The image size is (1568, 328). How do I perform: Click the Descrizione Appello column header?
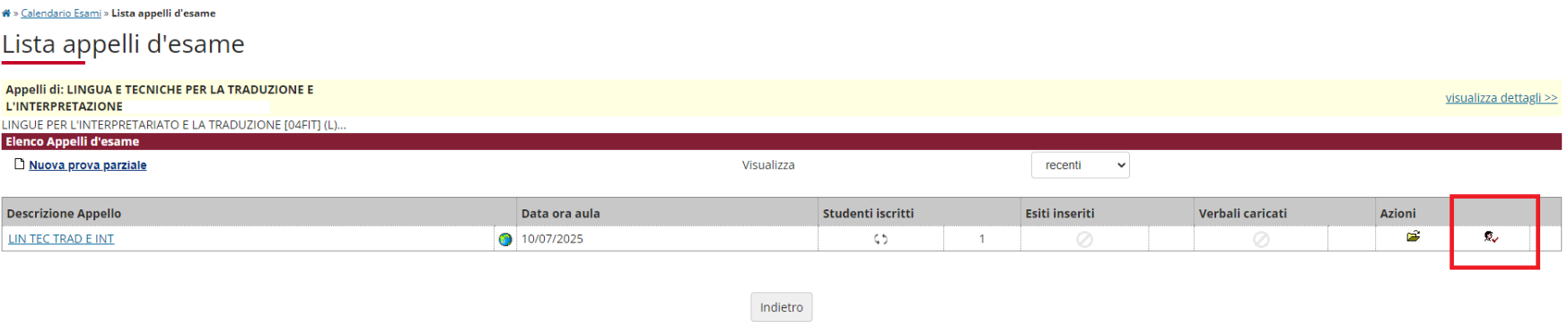tap(64, 214)
